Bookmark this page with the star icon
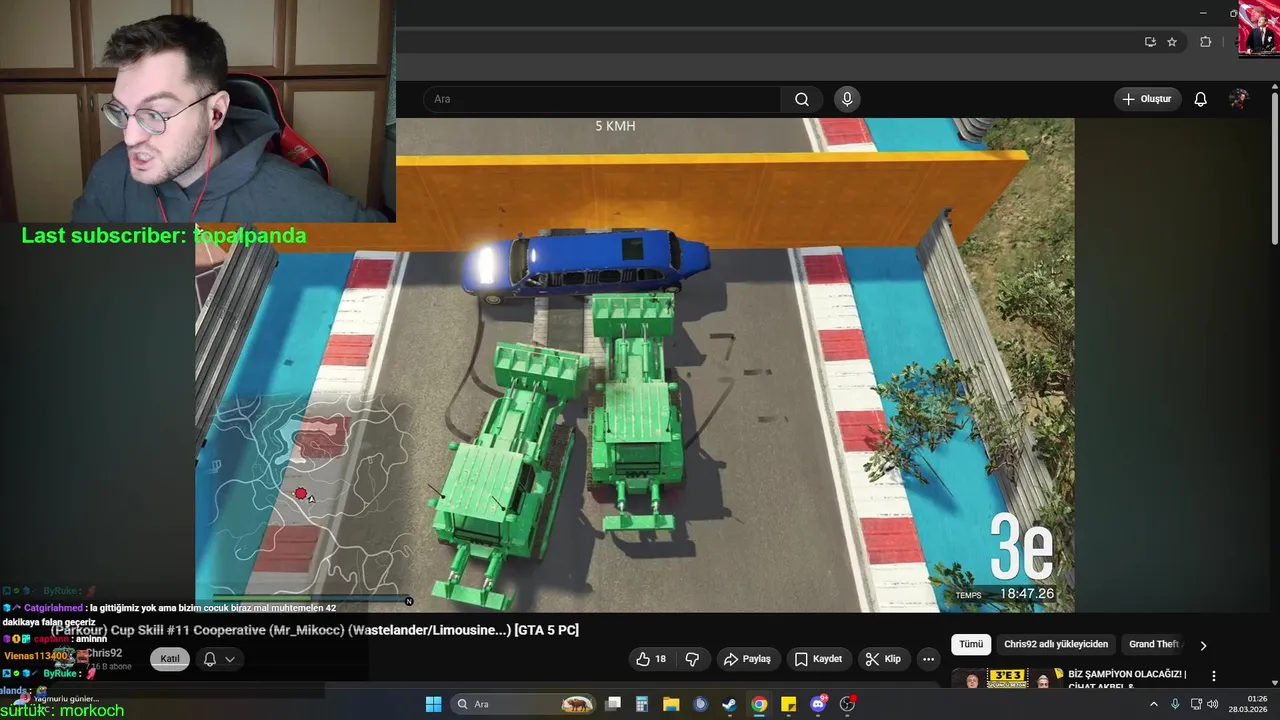1280x720 pixels. click(x=1172, y=42)
